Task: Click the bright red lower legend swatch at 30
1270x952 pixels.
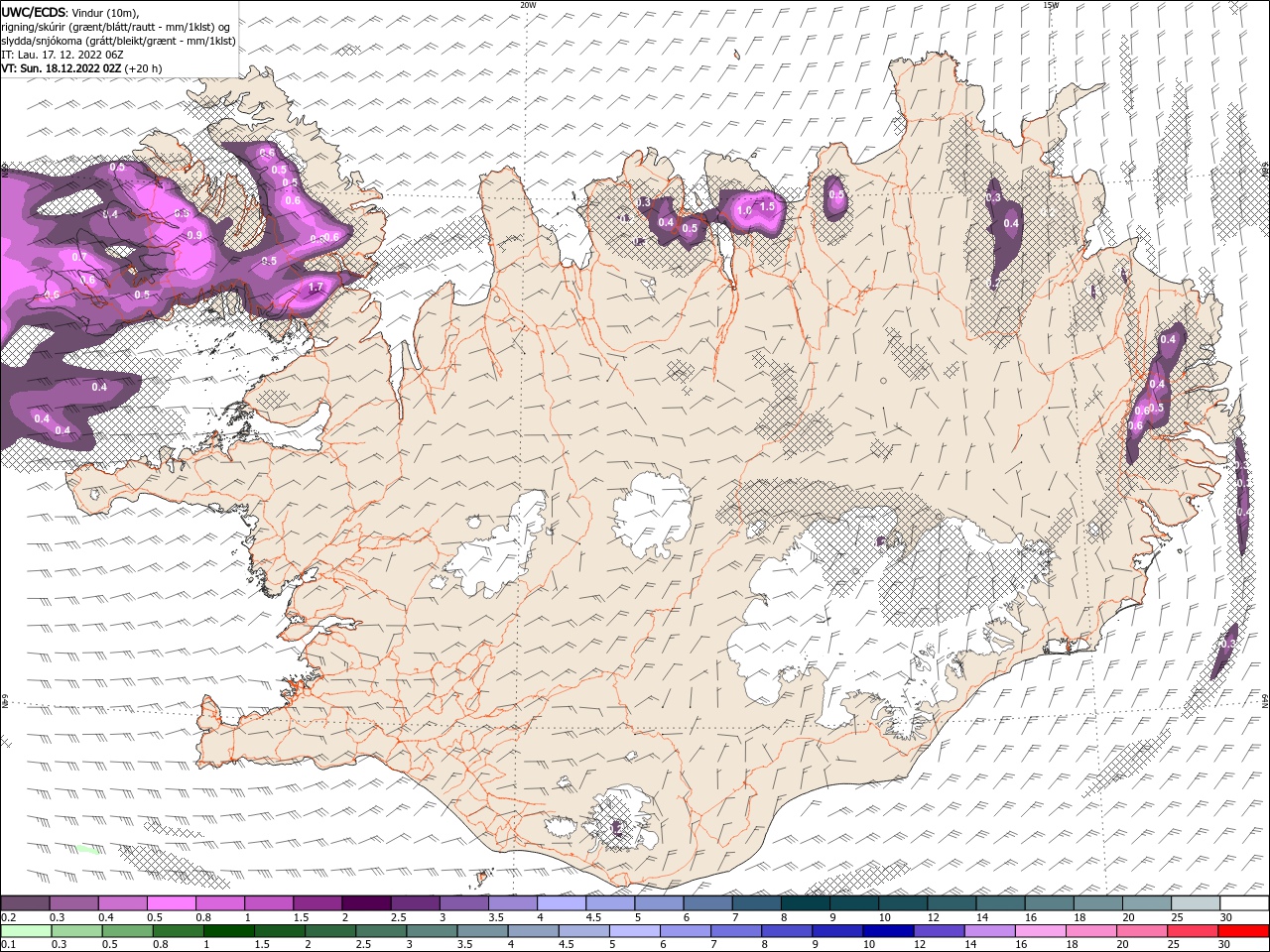Action: pyautogui.click(x=1243, y=931)
